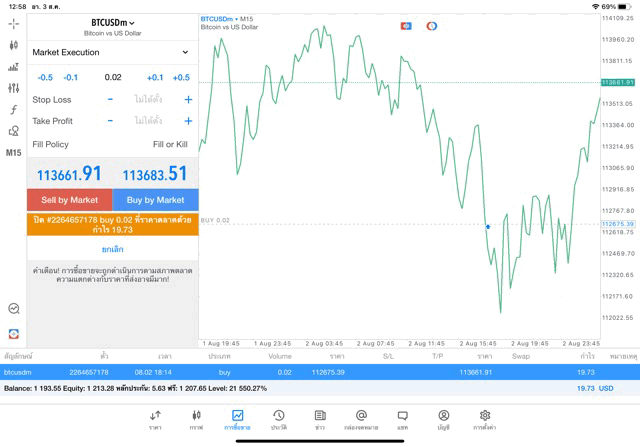Open the Chat bubble icon

pyautogui.click(x=402, y=419)
